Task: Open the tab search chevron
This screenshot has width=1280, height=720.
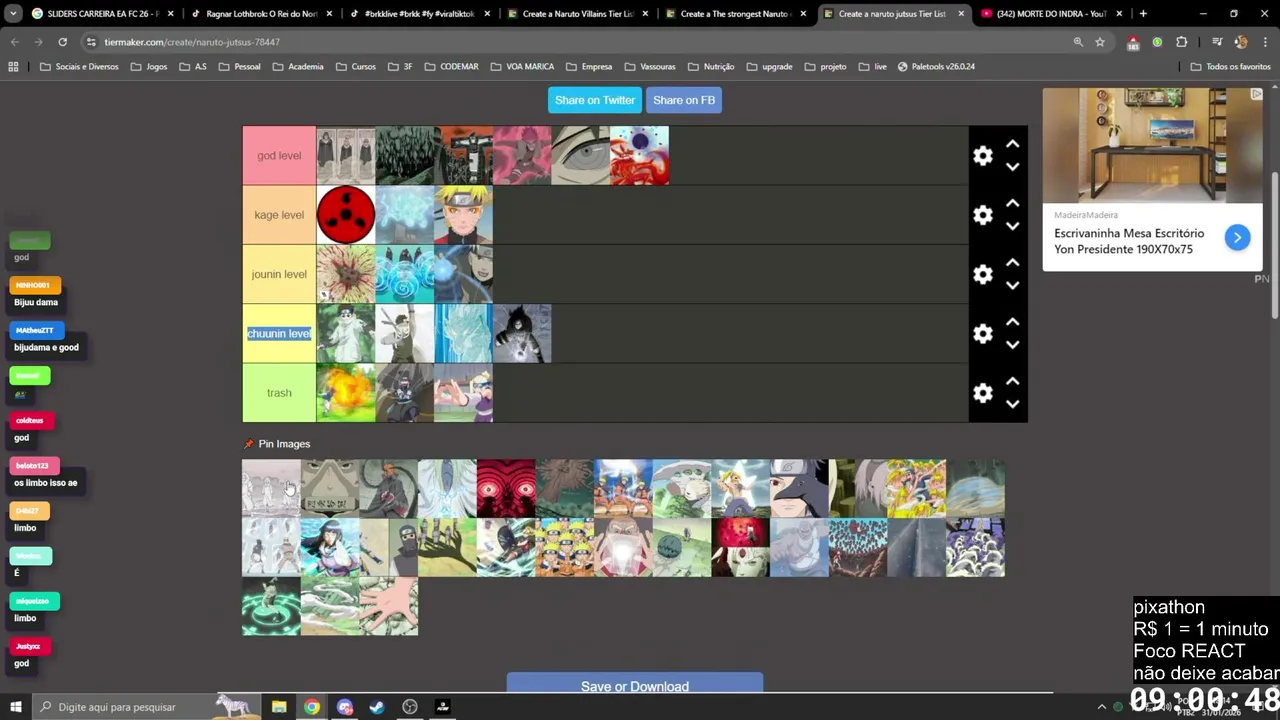Action: [13, 14]
